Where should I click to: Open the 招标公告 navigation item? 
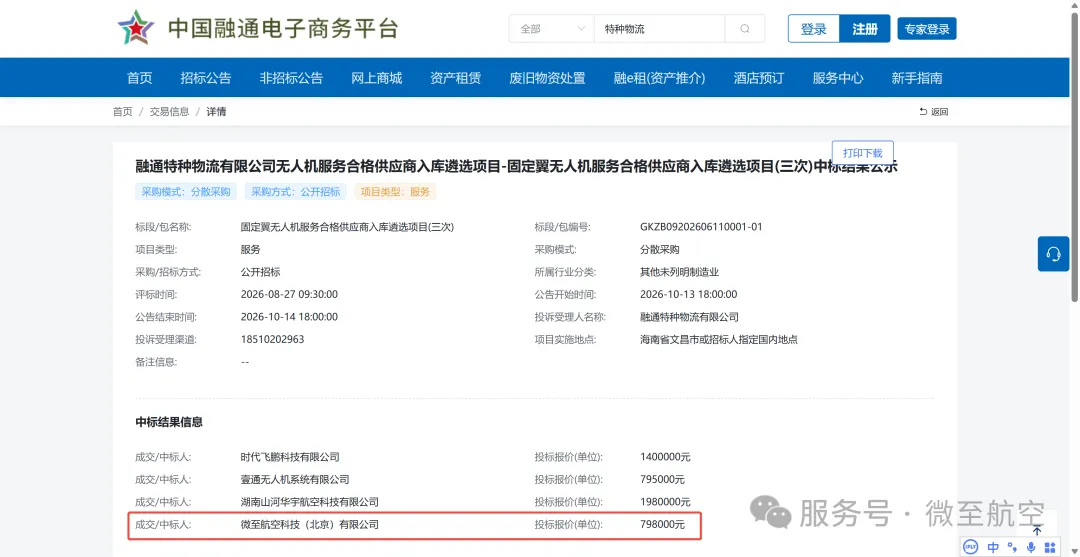(206, 78)
